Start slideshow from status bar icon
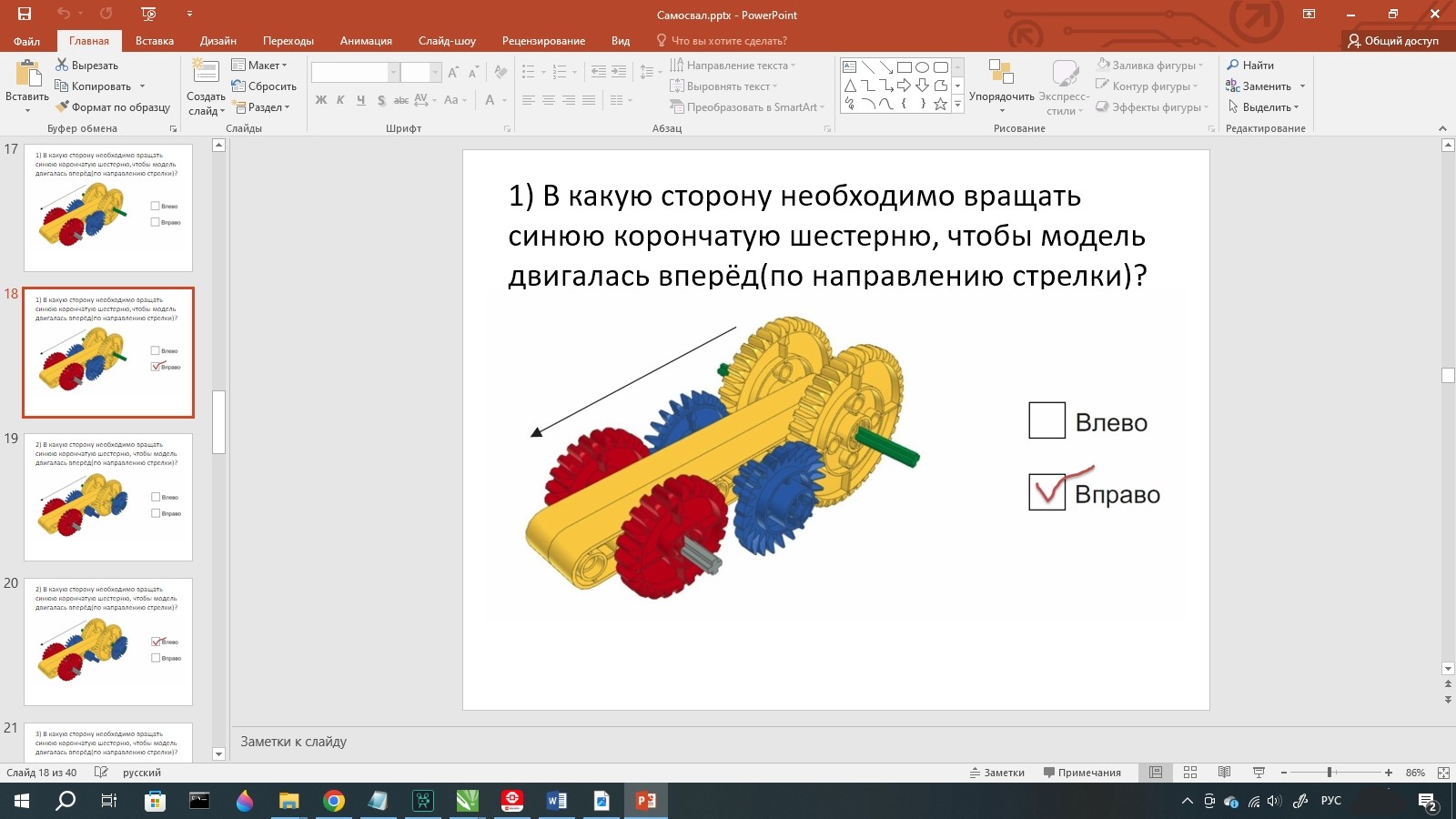This screenshot has height=819, width=1456. point(1259,773)
